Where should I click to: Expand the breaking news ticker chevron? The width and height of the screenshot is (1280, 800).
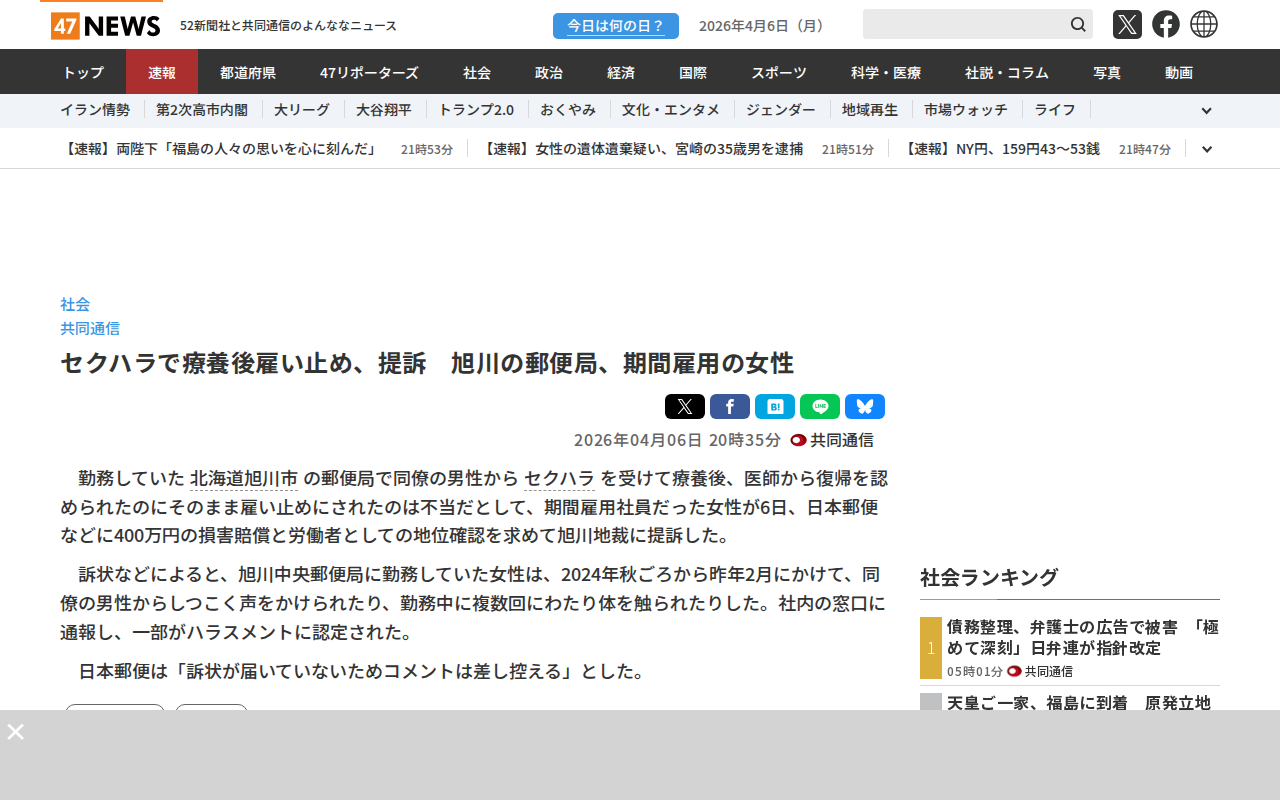coord(1207,149)
